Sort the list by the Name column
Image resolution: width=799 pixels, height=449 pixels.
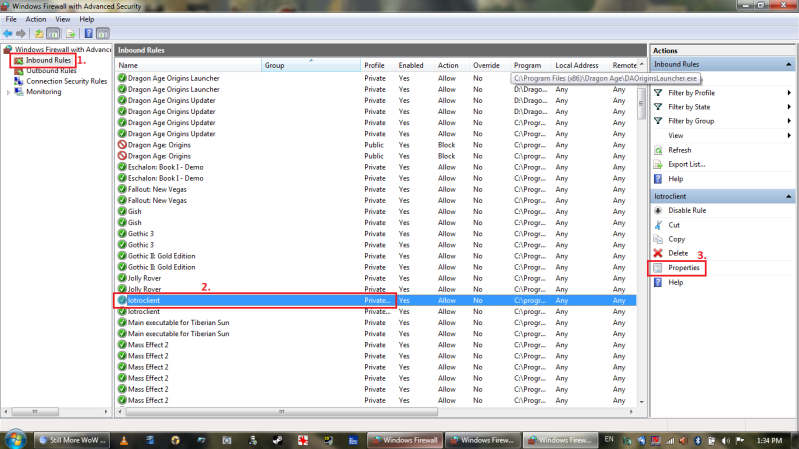point(188,65)
